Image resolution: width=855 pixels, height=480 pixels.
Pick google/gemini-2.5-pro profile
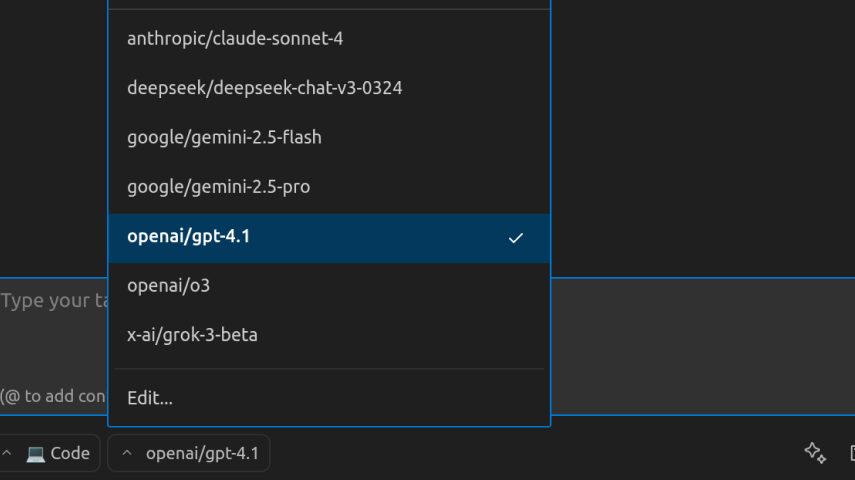pos(329,187)
